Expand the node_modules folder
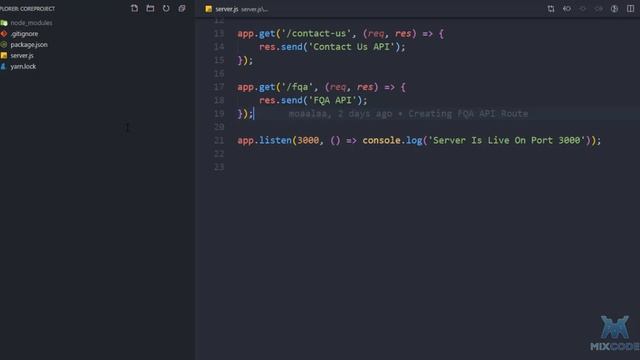 [x=31, y=23]
